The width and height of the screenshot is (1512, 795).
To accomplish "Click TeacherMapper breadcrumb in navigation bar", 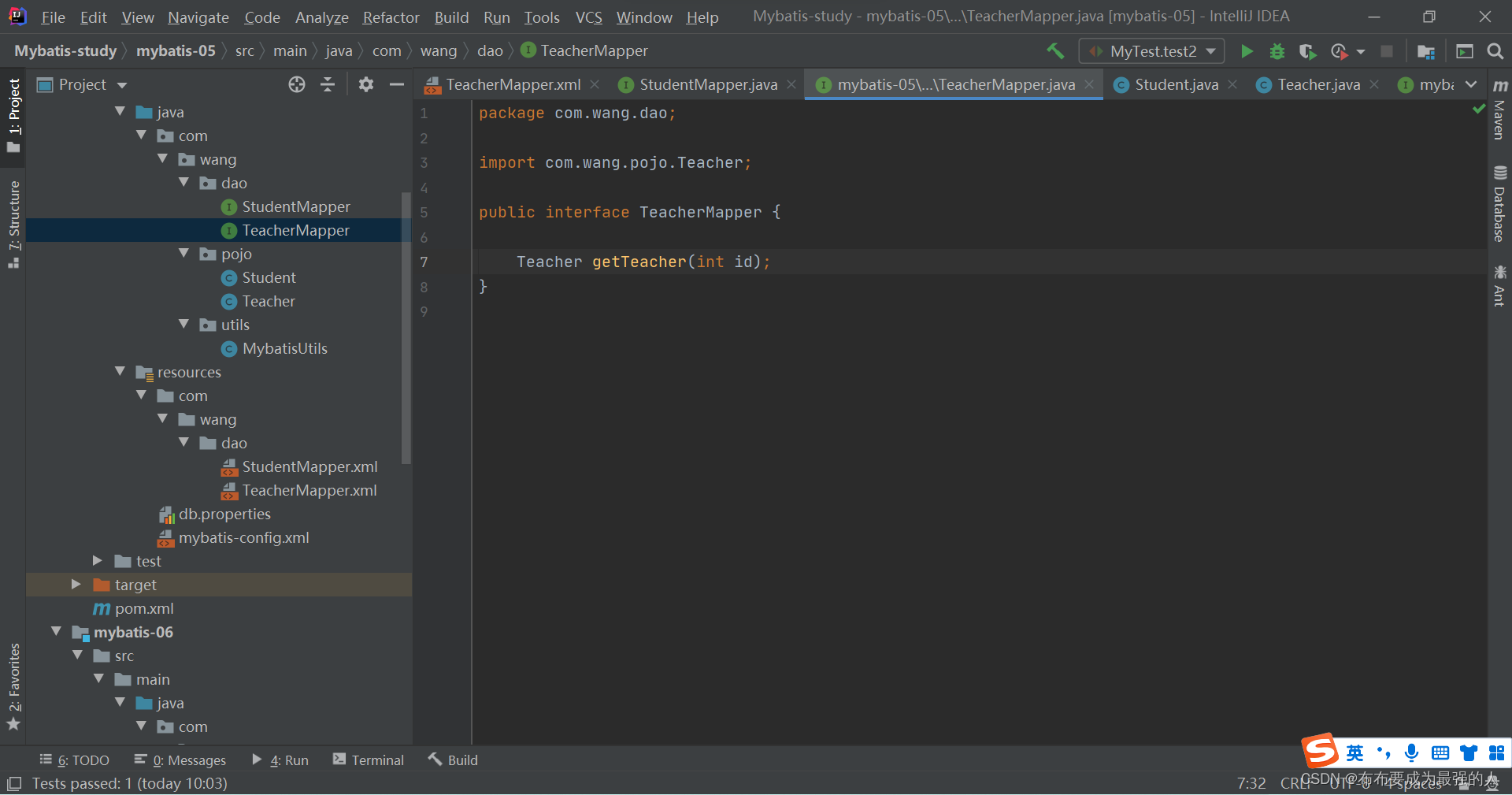I will (585, 51).
